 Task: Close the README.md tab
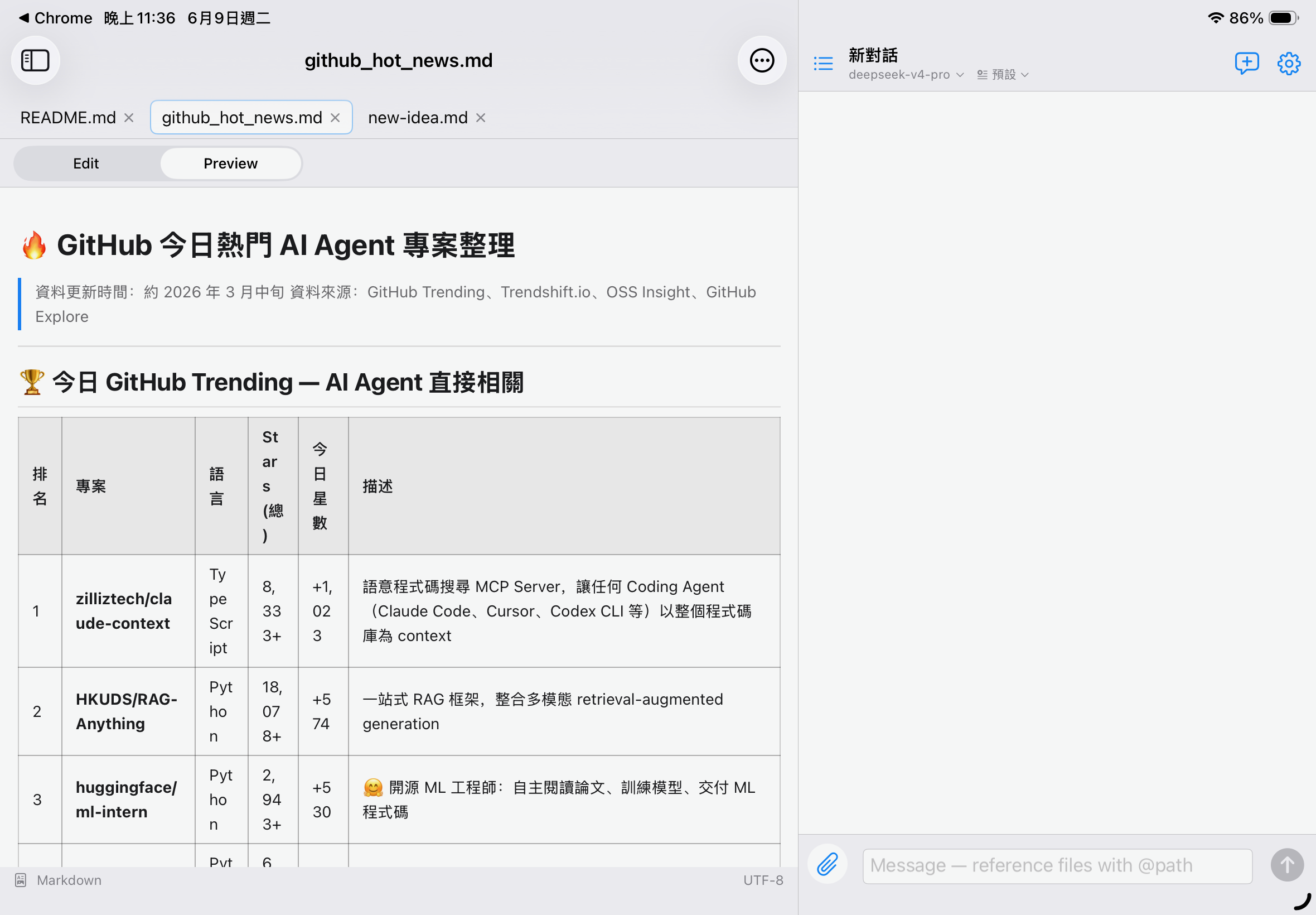pyautogui.click(x=129, y=118)
